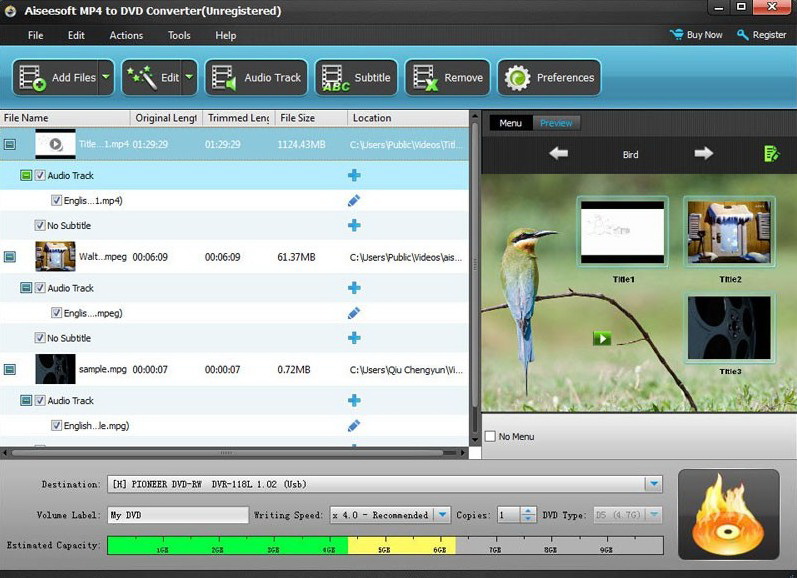Image resolution: width=797 pixels, height=578 pixels.
Task: Expand the Destination drive dropdown
Action: click(653, 484)
